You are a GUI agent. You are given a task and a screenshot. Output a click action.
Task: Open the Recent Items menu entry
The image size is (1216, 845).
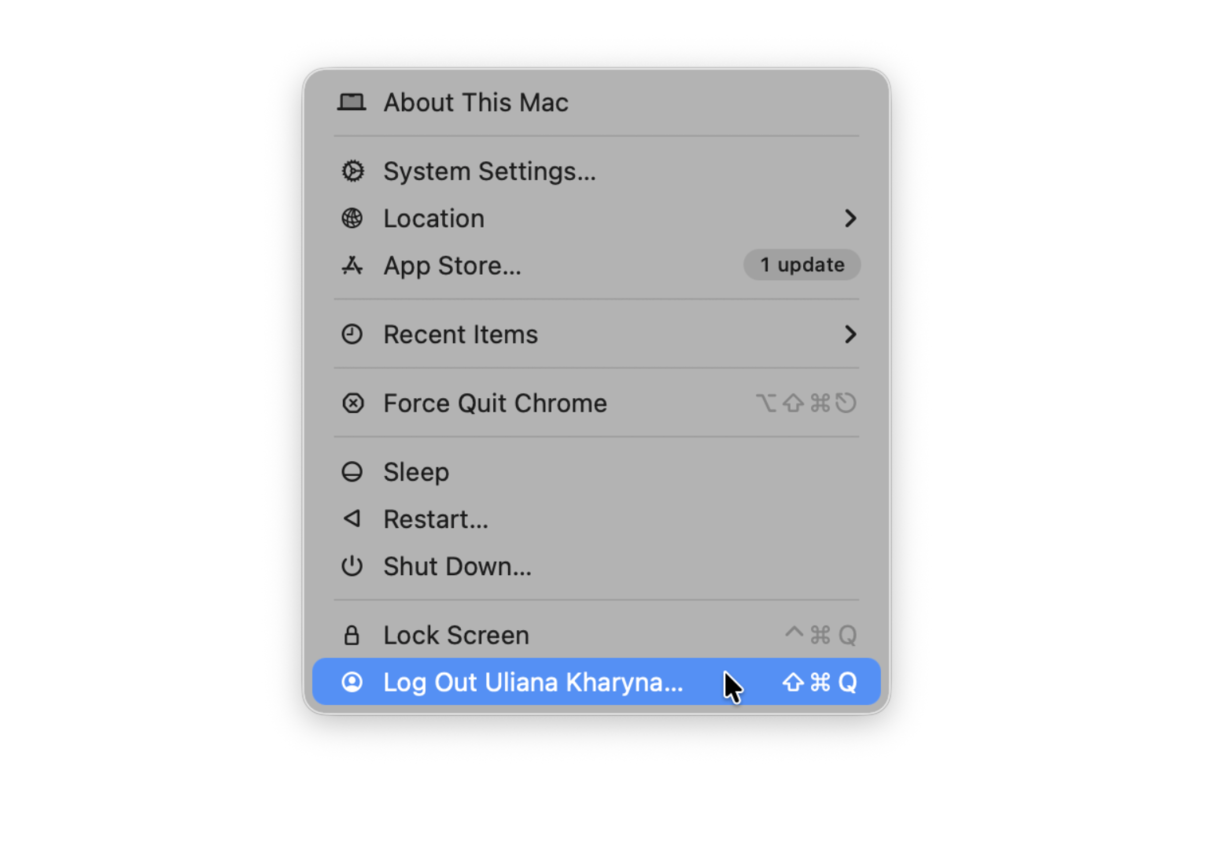point(460,334)
